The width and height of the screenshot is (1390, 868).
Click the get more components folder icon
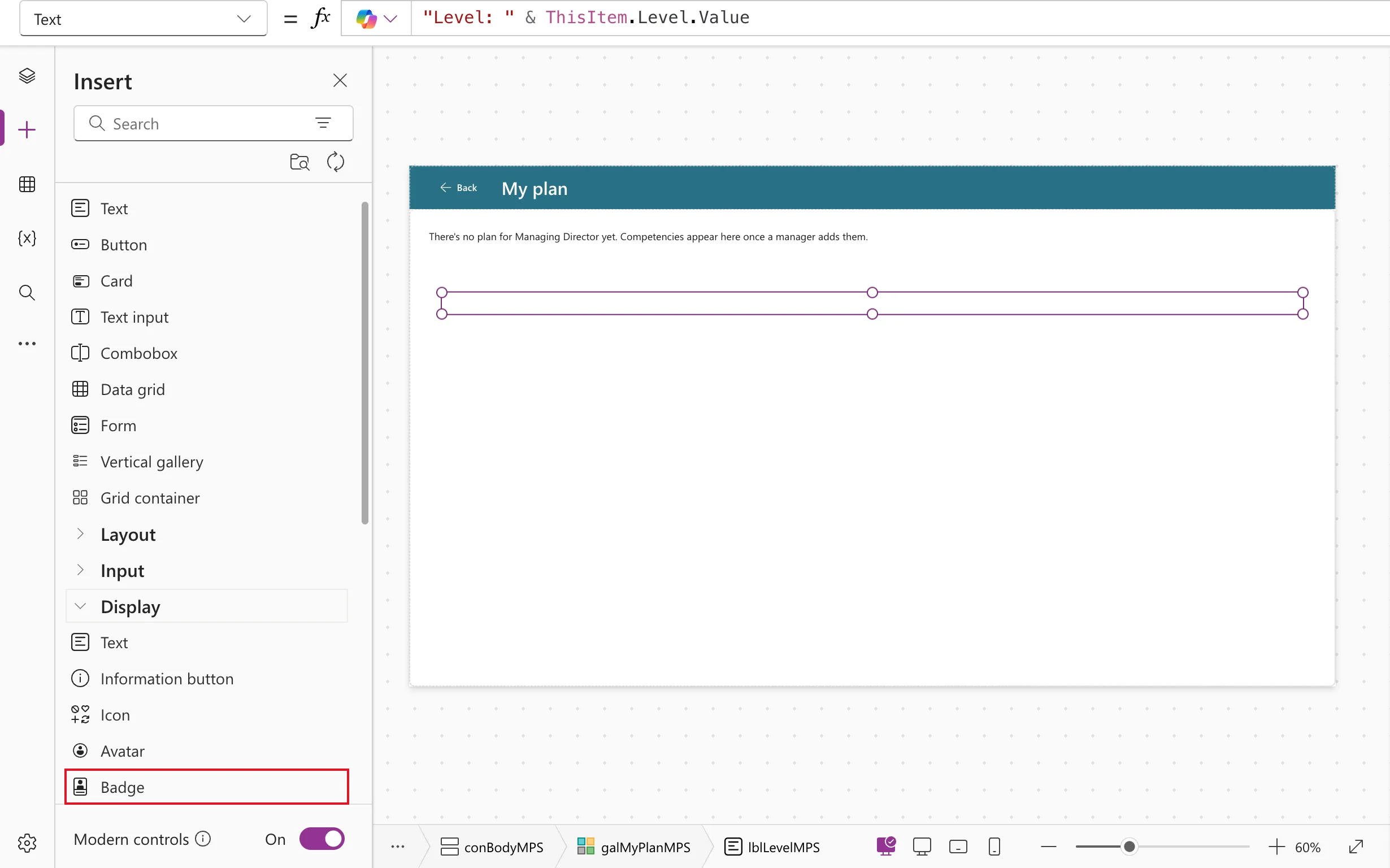point(299,162)
